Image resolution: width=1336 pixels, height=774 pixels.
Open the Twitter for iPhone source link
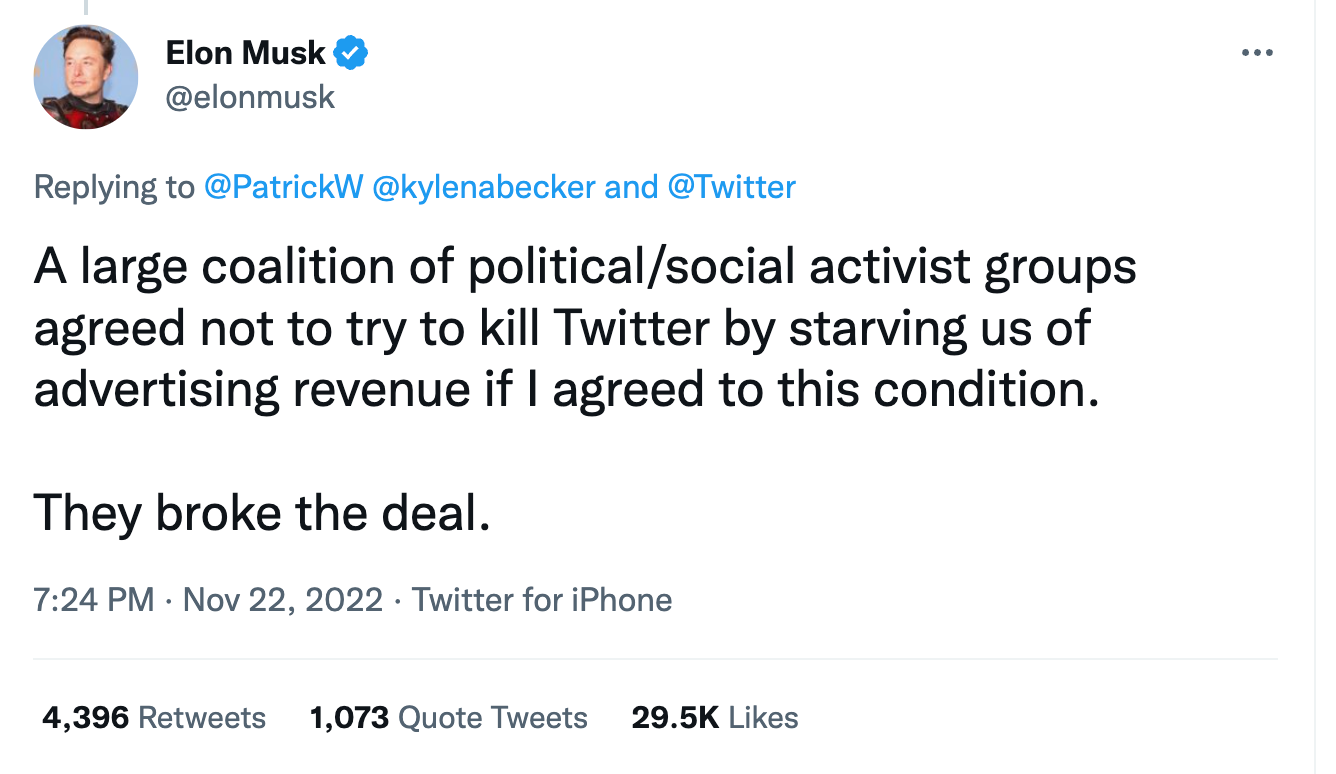click(x=542, y=600)
